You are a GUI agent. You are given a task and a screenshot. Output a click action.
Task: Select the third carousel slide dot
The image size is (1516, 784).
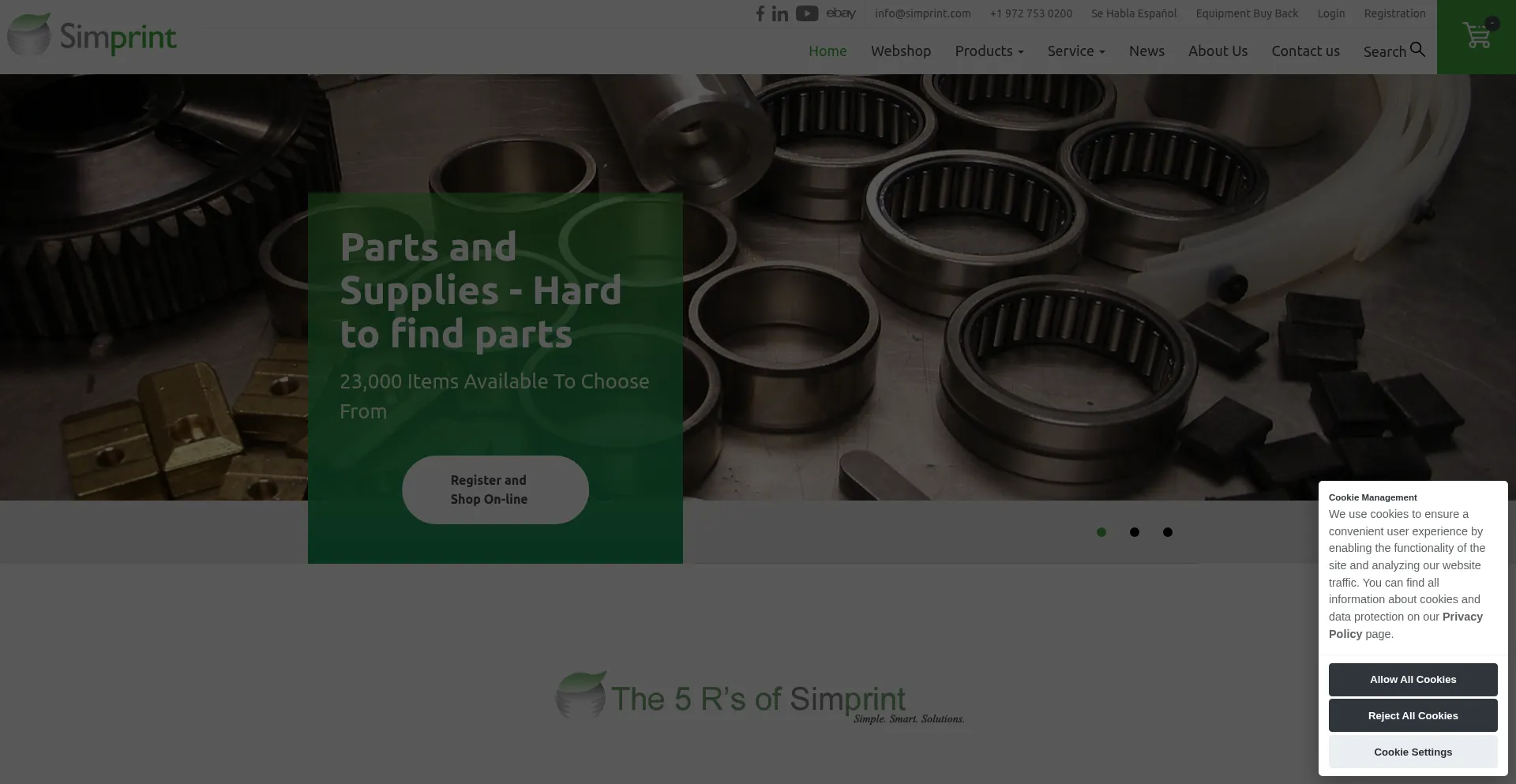coord(1168,532)
